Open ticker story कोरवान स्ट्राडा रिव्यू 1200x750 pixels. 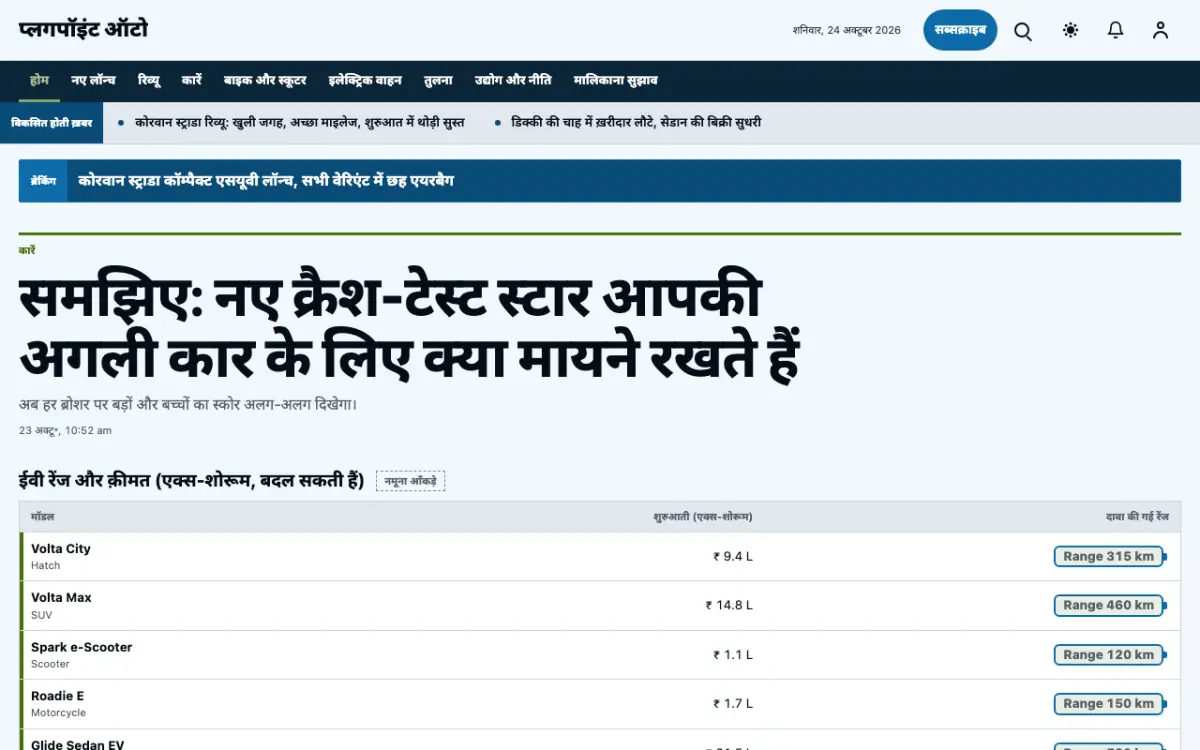coord(300,122)
